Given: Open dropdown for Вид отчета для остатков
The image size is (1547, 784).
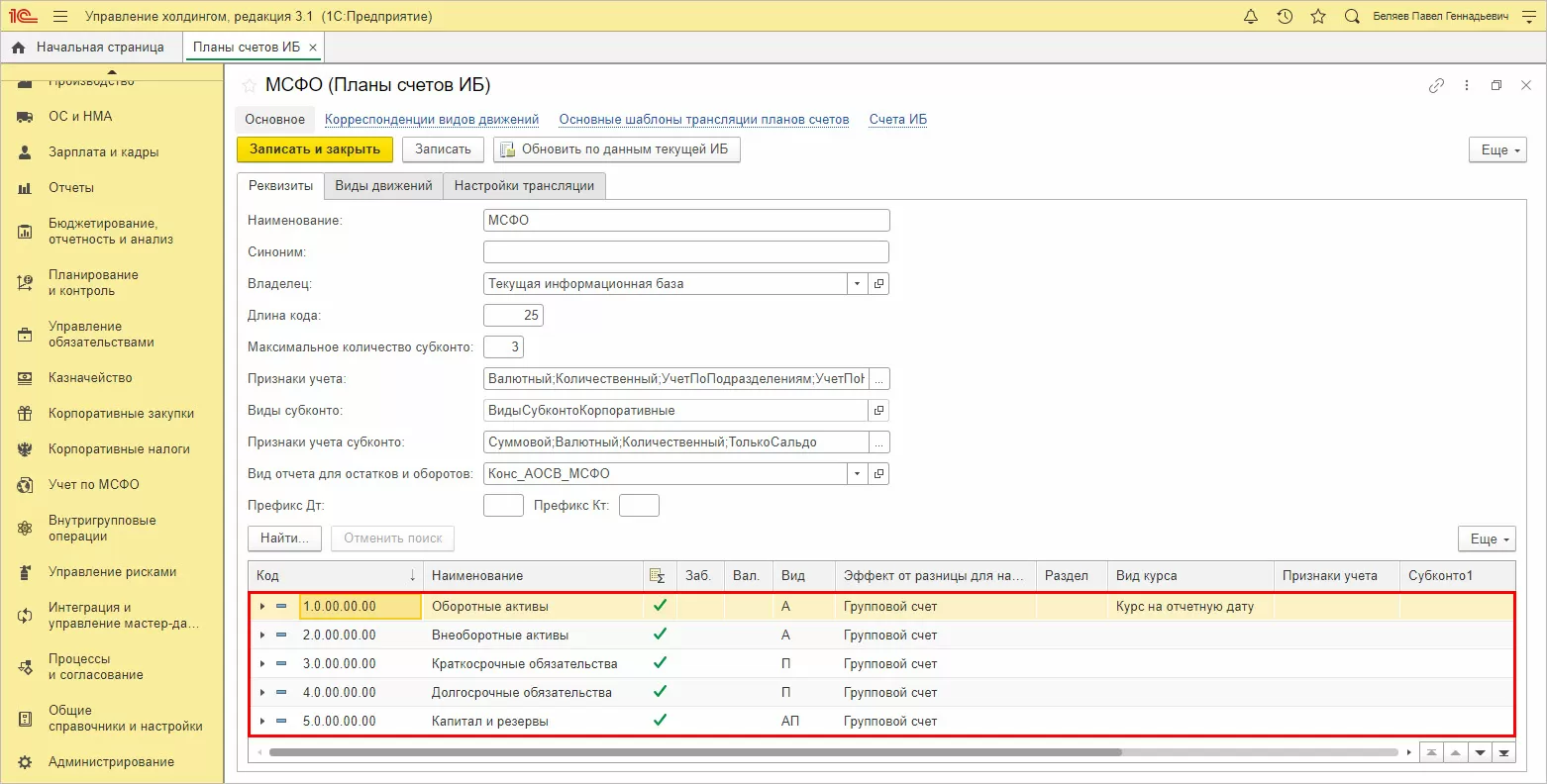Looking at the screenshot, I should [857, 474].
